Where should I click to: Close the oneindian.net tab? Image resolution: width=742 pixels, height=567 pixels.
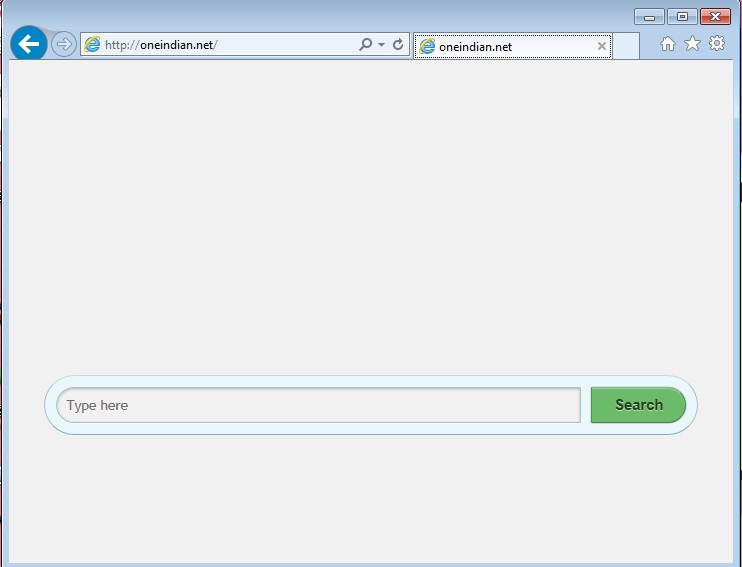tap(601, 46)
